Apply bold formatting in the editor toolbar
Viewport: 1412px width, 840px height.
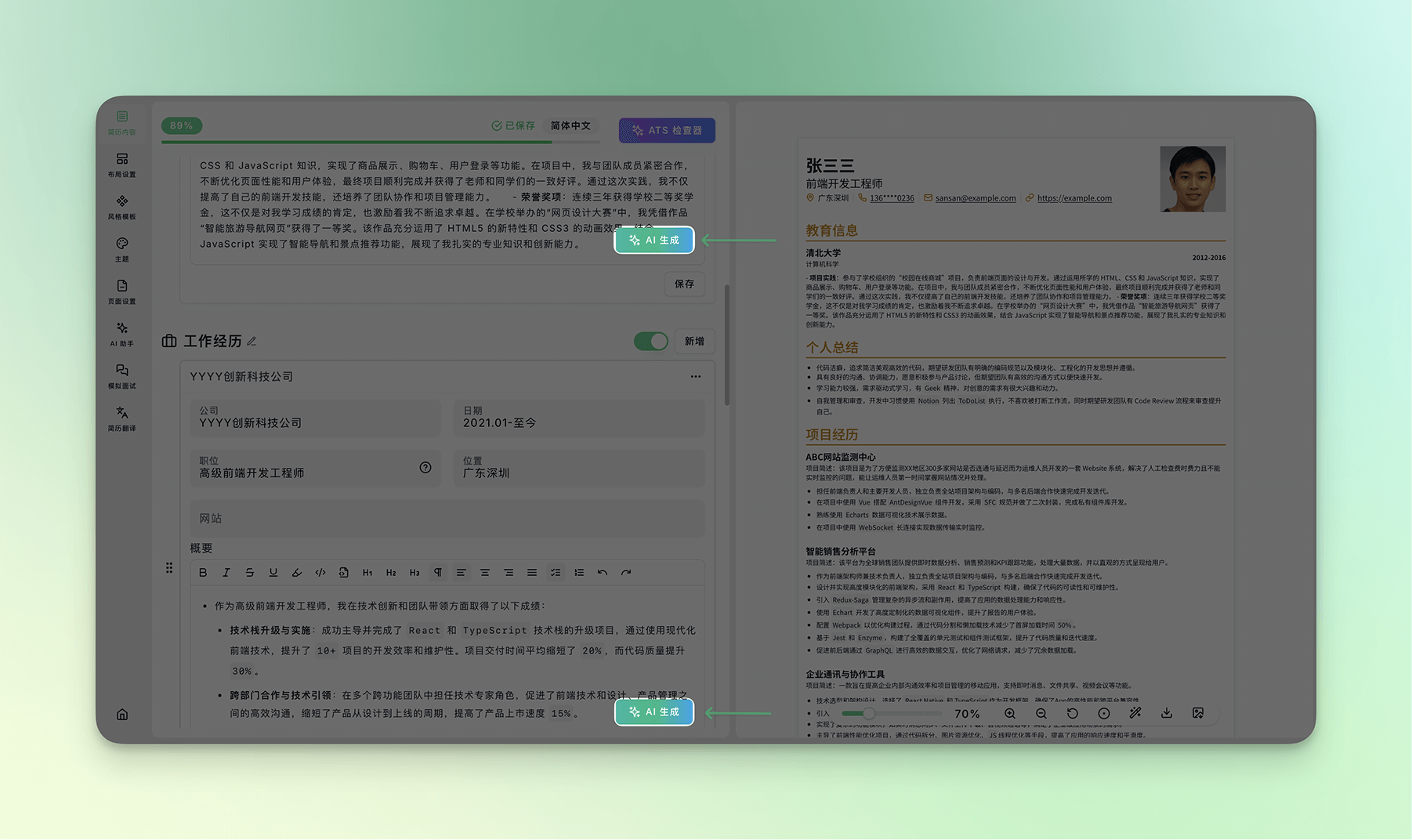point(203,573)
